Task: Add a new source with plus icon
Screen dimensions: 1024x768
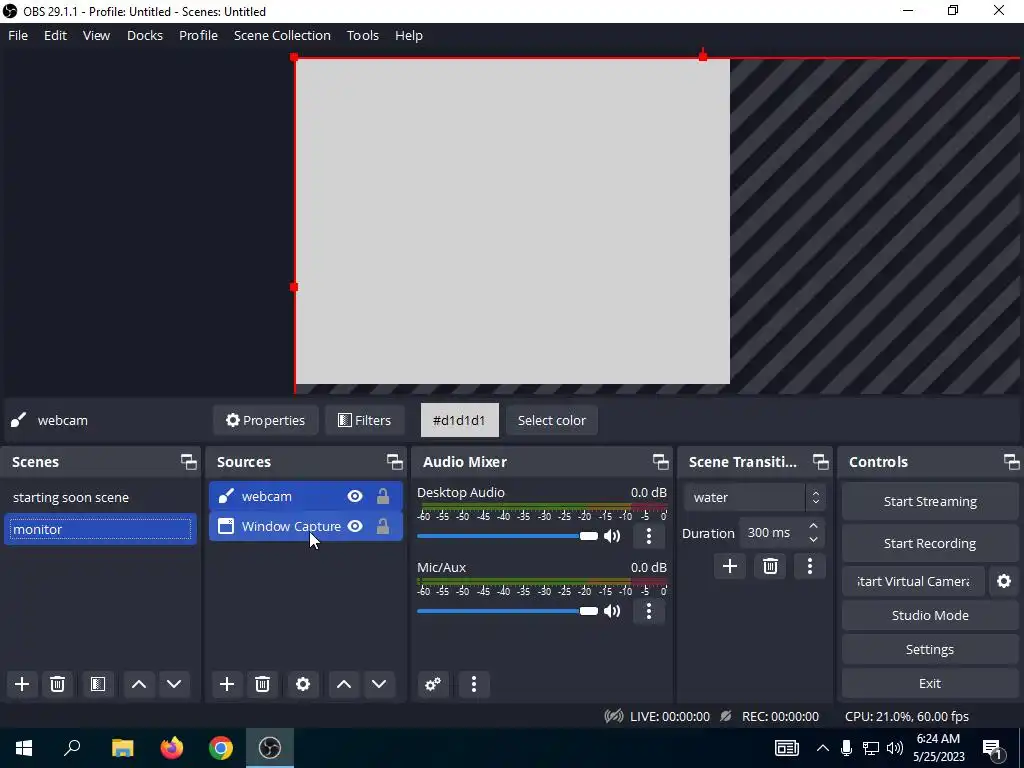Action: [227, 684]
